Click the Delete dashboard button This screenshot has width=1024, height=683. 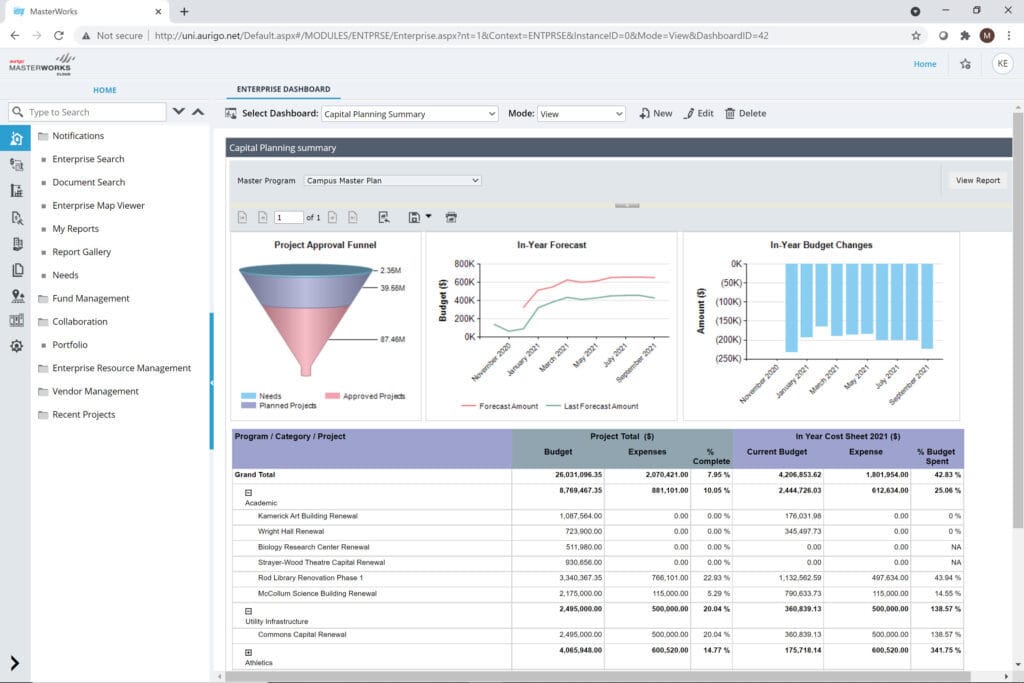[x=745, y=114]
